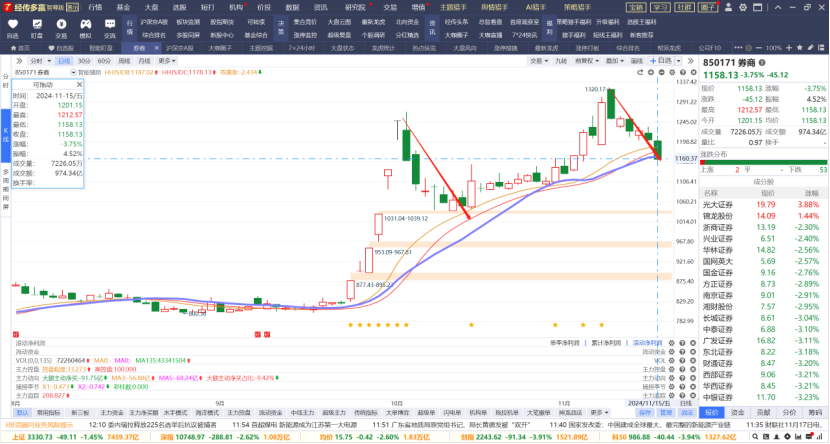This screenshot has width=830, height=444.
Task: Select the 60分 period
Action: pos(104,61)
